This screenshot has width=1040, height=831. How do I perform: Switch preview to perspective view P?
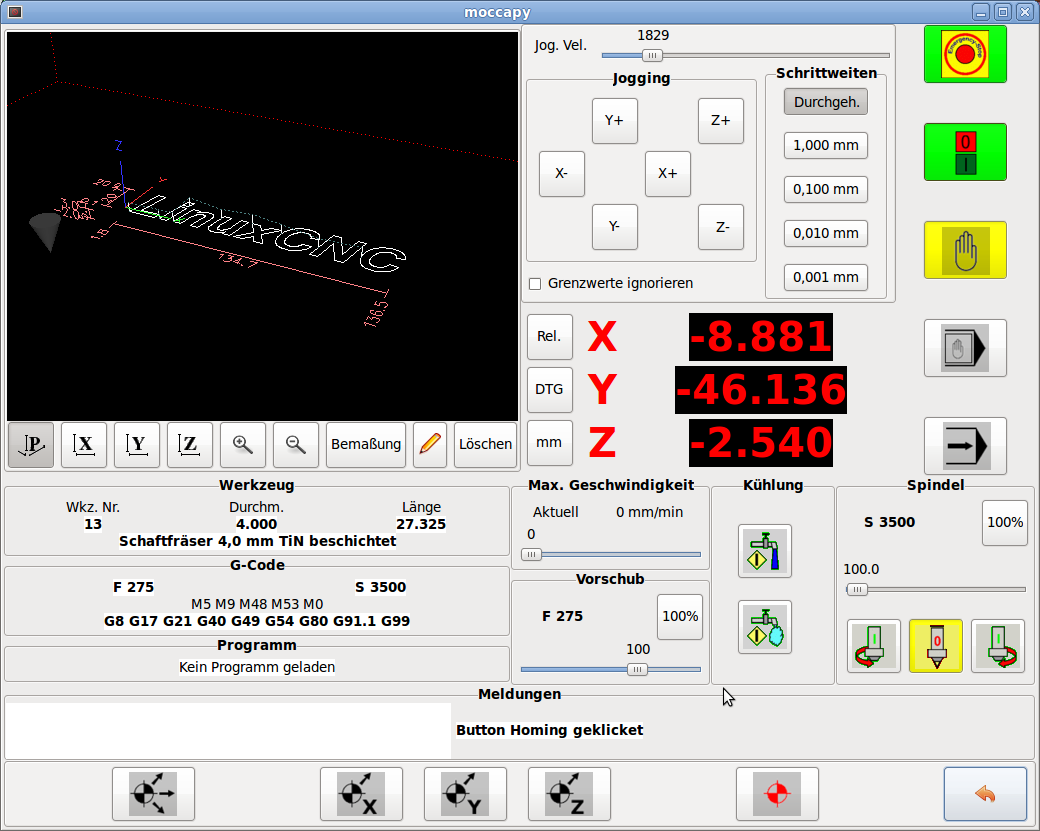31,444
